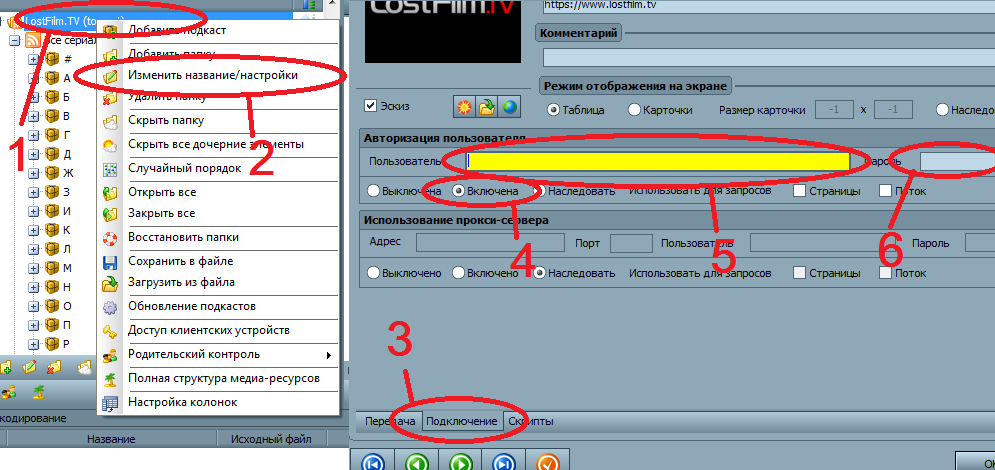Click the 'Обновление подкастов' gear icon
Viewport: 995px width, 470px height.
pyautogui.click(x=111, y=306)
